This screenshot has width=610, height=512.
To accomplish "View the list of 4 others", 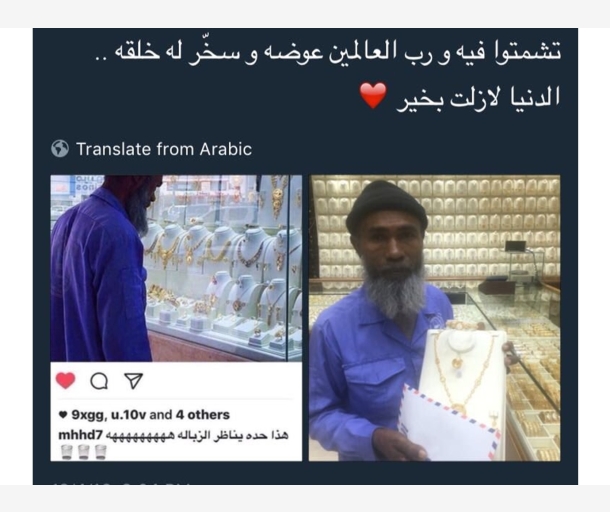I will [203, 415].
